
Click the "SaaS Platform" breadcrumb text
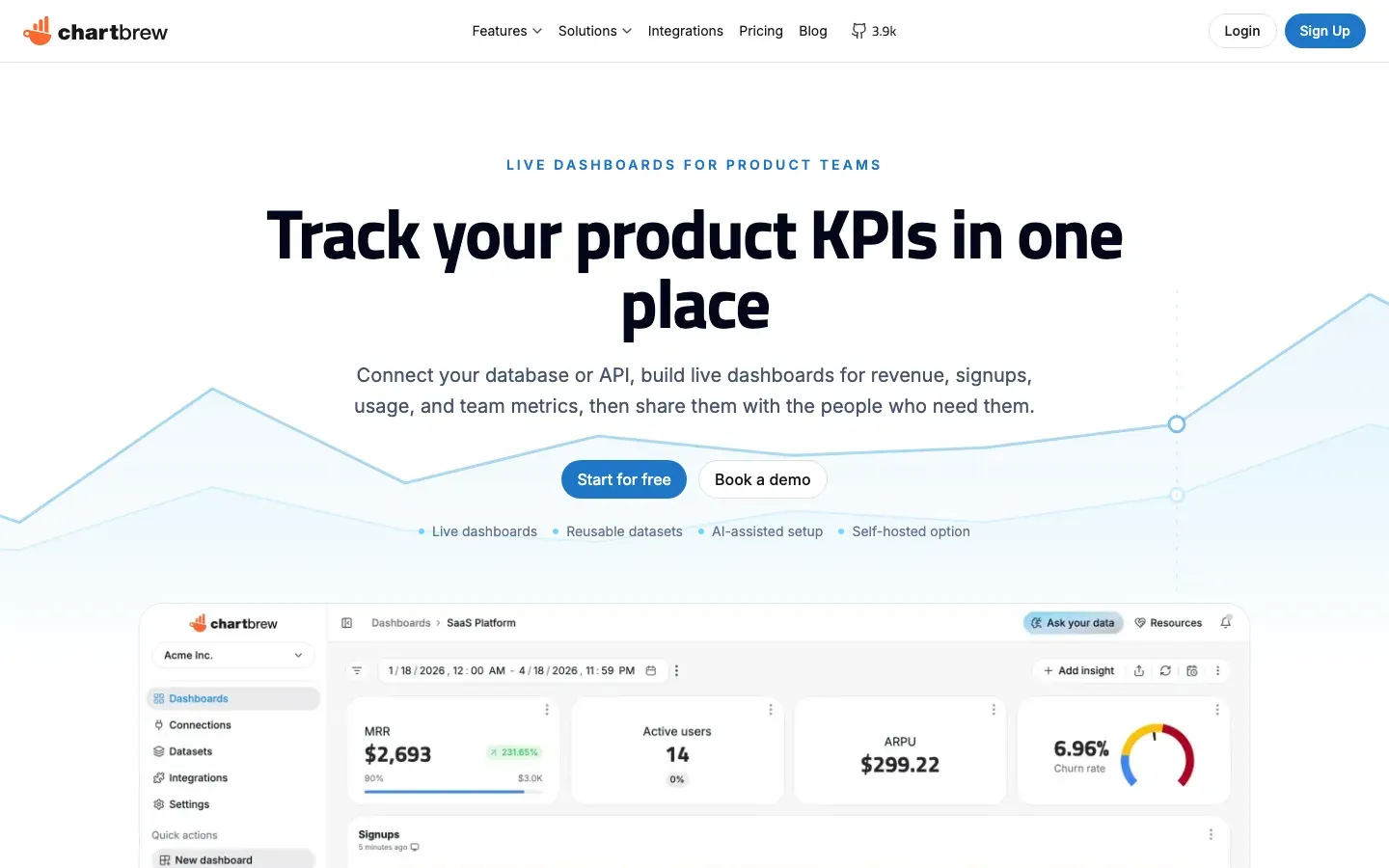tap(481, 623)
